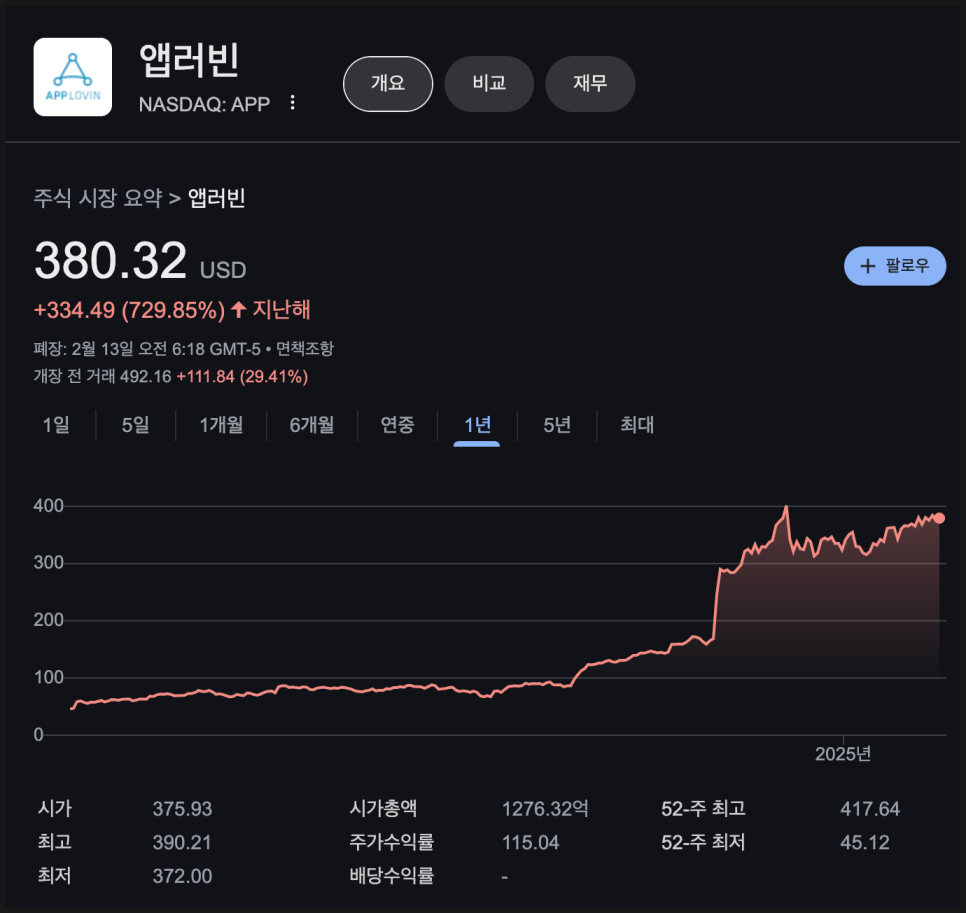Image resolution: width=966 pixels, height=913 pixels.
Task: Click the 면책조항 disclaimer link
Action: pyautogui.click(x=304, y=349)
